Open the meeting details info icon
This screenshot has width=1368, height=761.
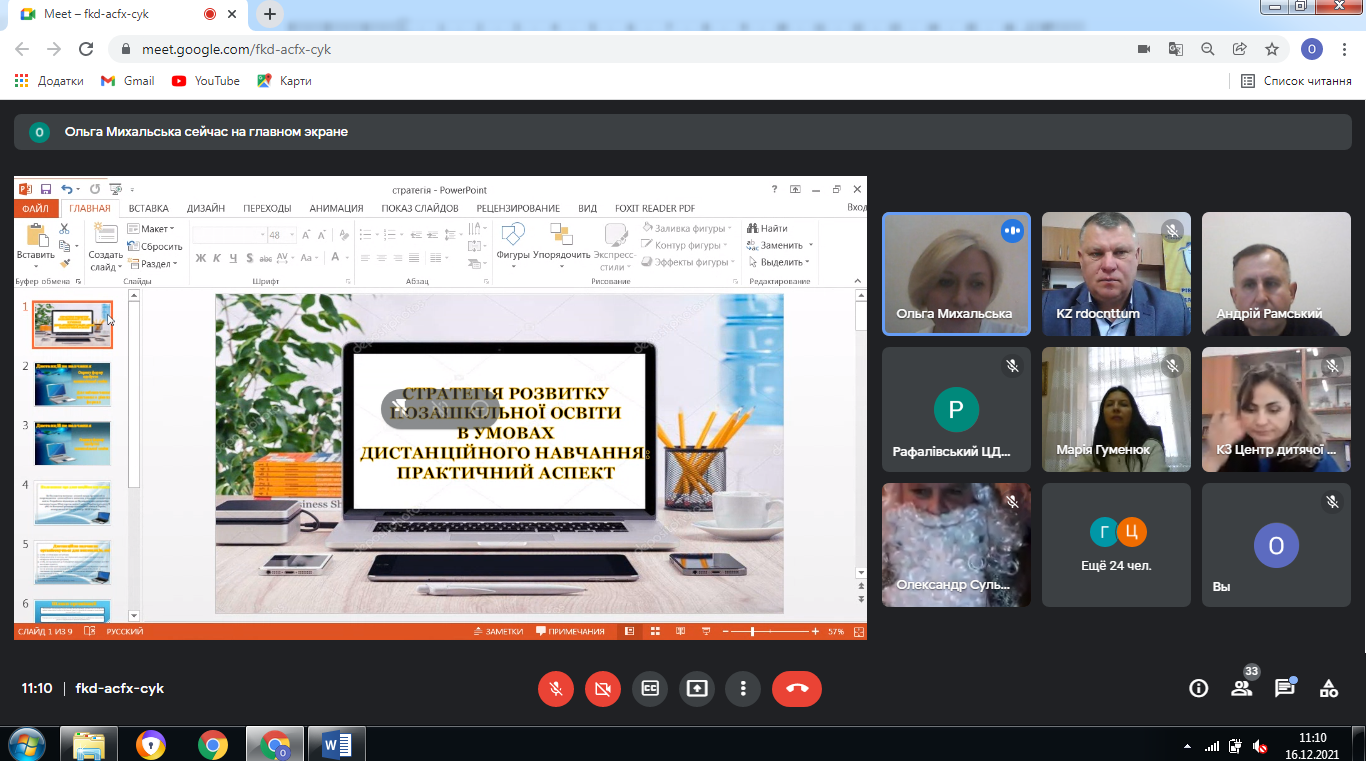(x=1198, y=688)
